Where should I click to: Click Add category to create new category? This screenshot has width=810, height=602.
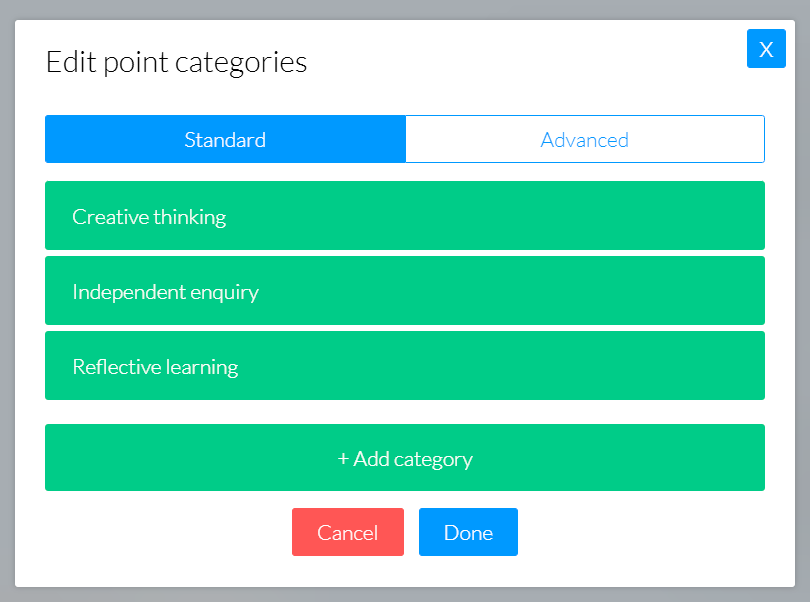[x=404, y=457]
